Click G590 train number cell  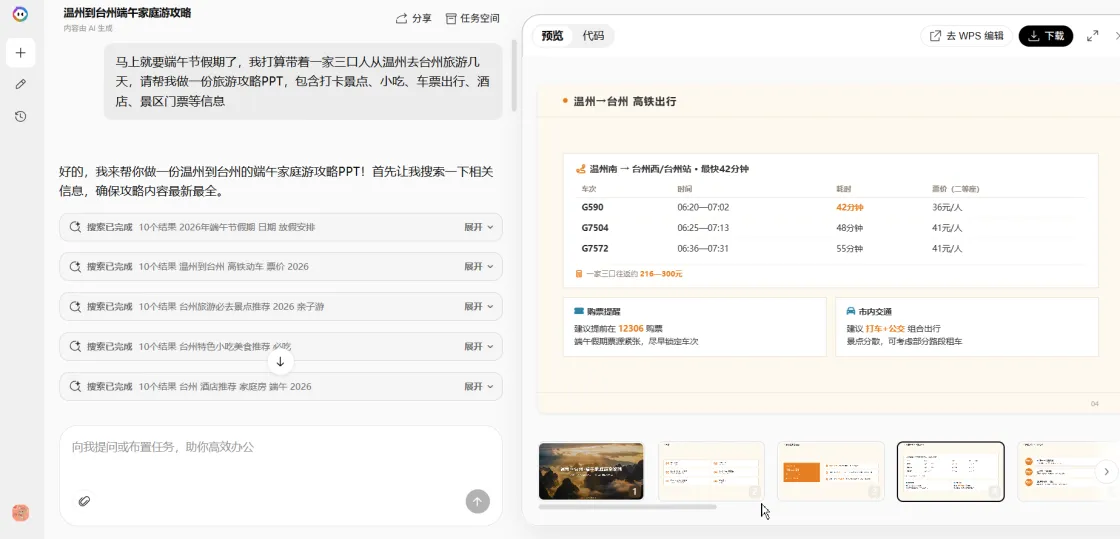tap(594, 208)
